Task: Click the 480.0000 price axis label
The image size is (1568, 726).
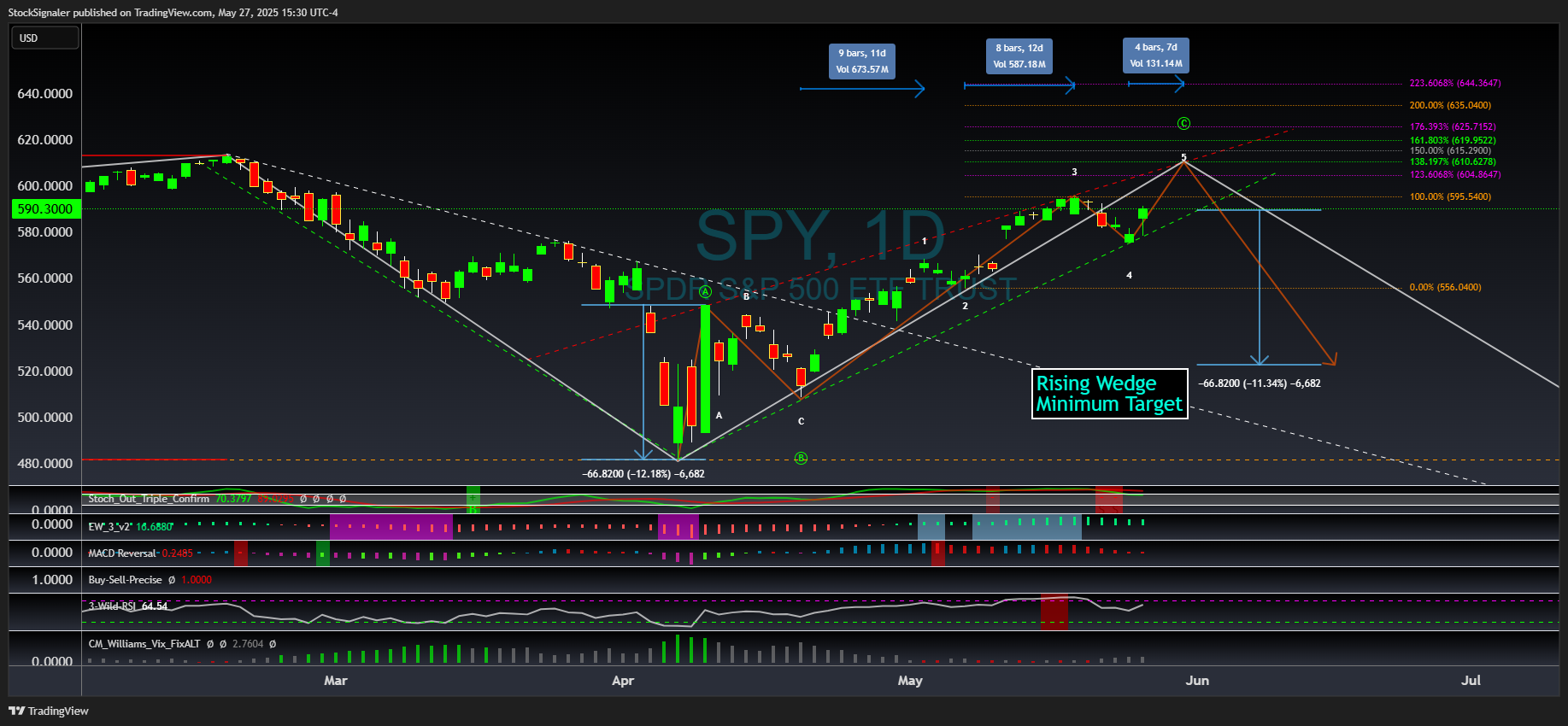Action: coord(44,463)
